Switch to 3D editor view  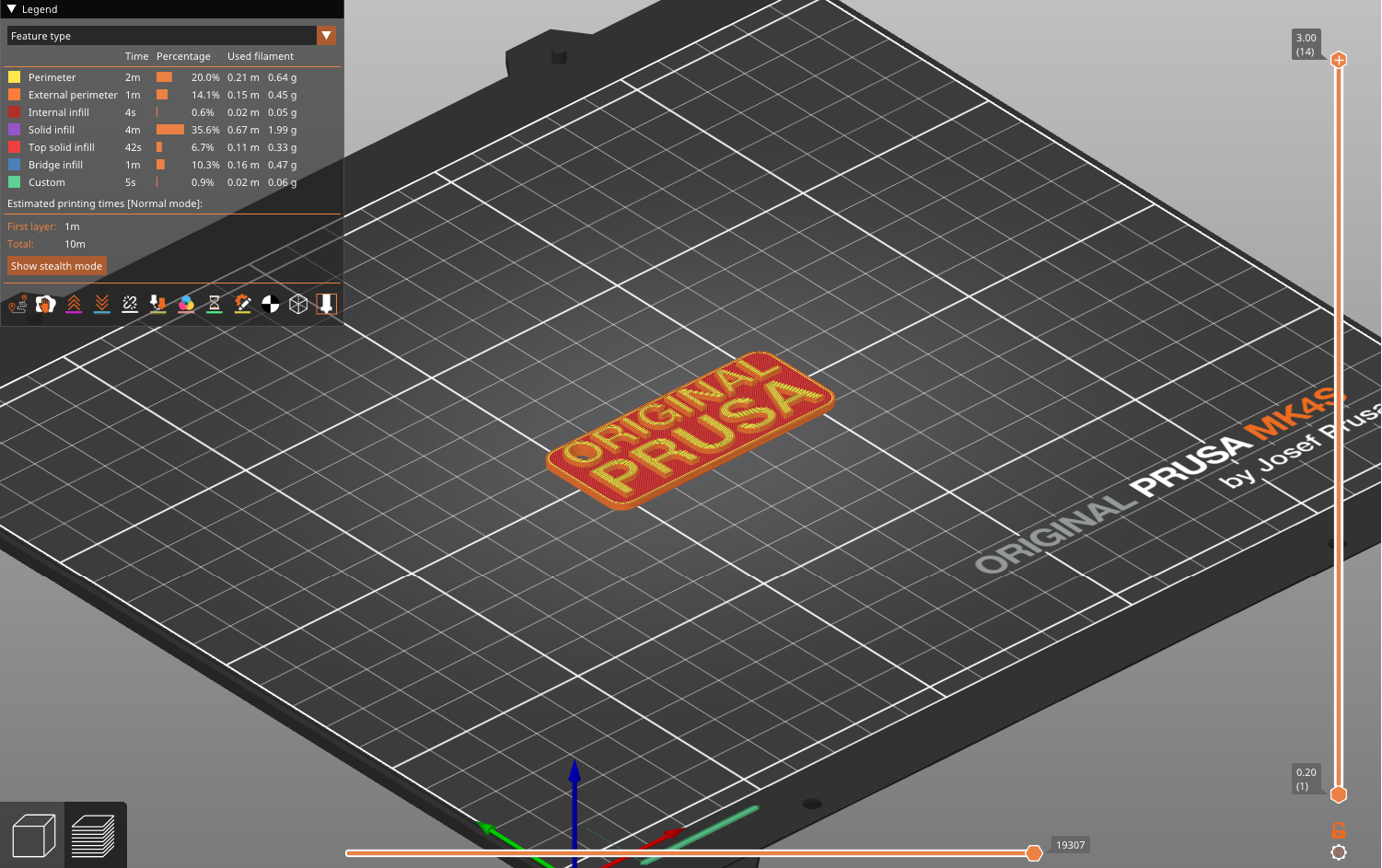pyautogui.click(x=34, y=834)
